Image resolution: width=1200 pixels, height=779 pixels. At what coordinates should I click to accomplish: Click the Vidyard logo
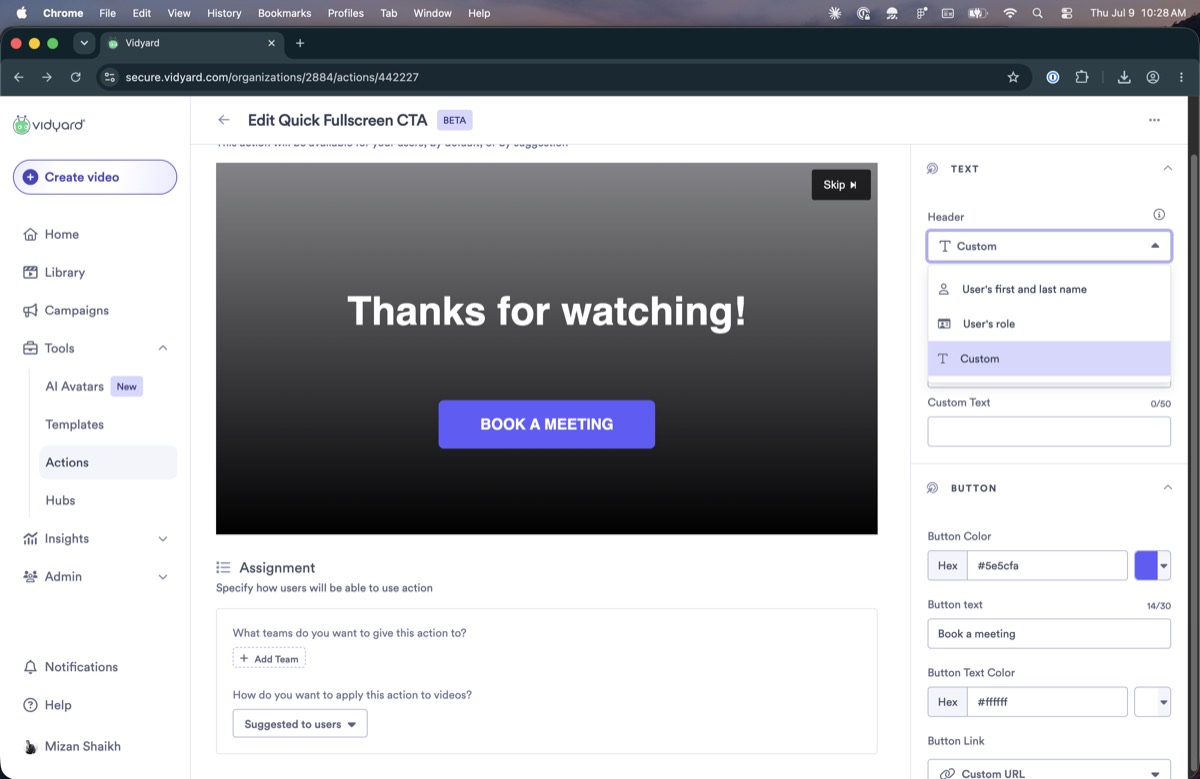click(x=49, y=125)
